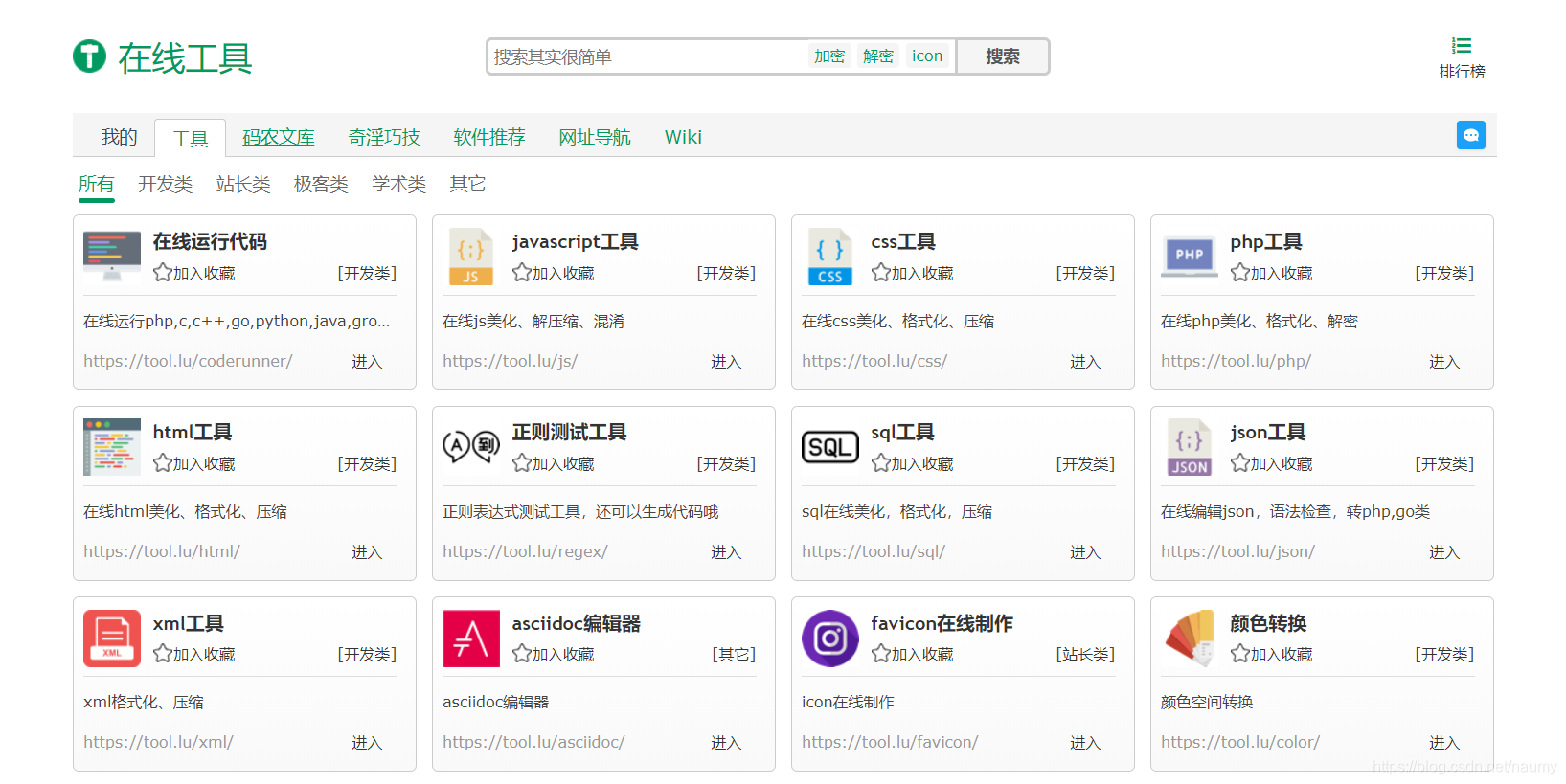Click the css工具 CSS file icon
This screenshot has height=784, width=1566.
tap(829, 257)
